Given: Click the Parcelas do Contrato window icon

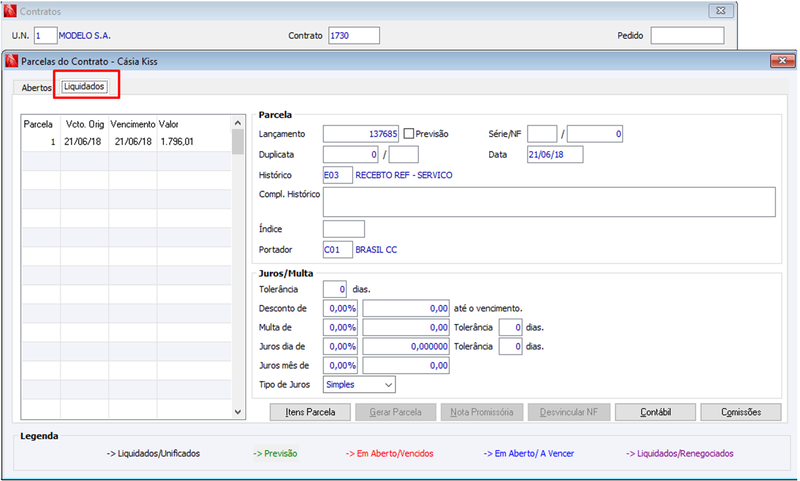Looking at the screenshot, I should coord(11,61).
